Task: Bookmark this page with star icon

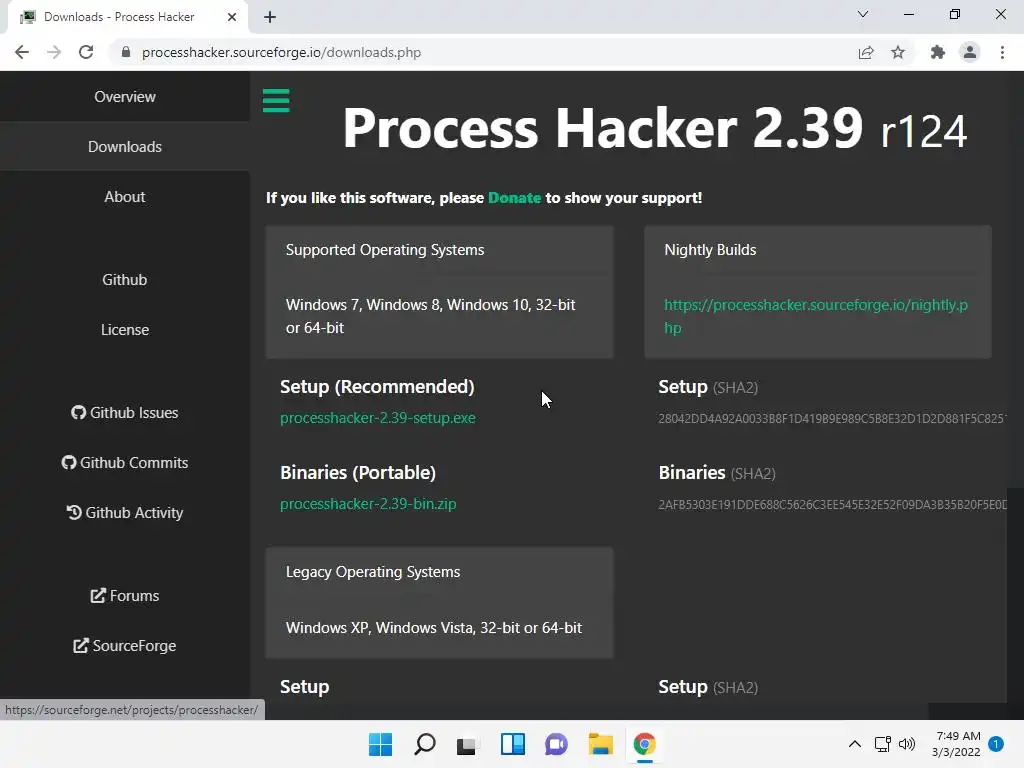Action: pyautogui.click(x=898, y=52)
